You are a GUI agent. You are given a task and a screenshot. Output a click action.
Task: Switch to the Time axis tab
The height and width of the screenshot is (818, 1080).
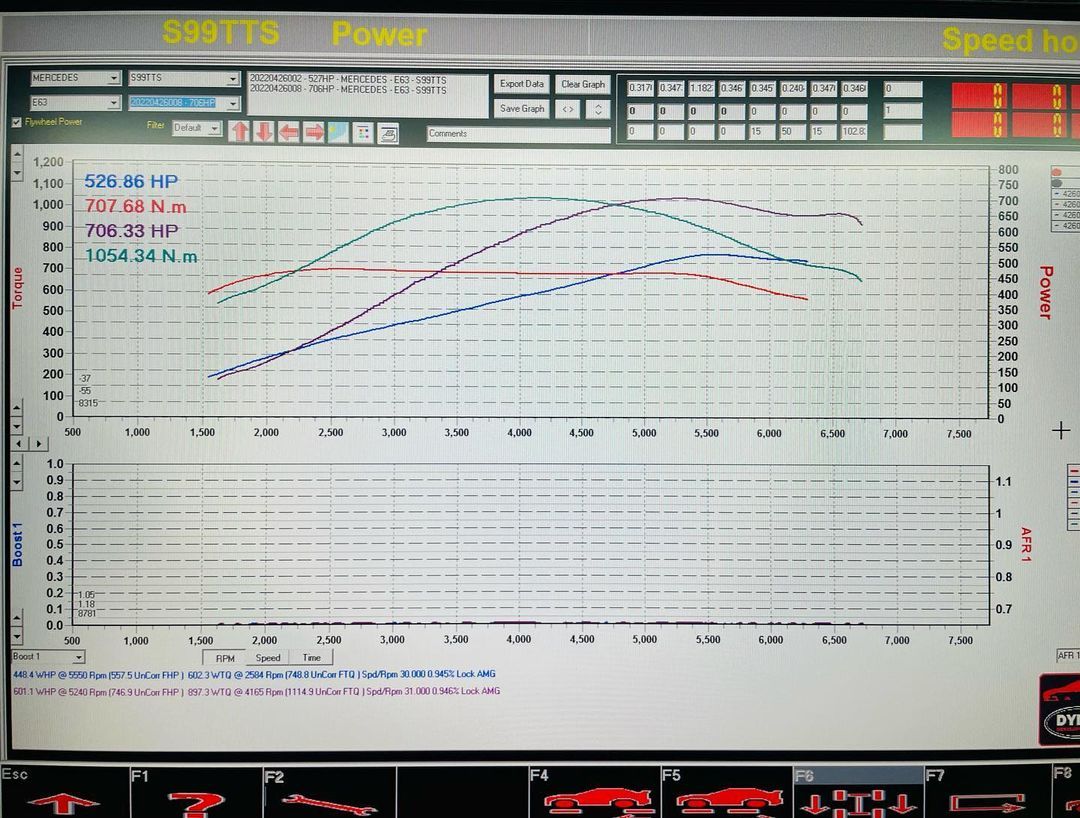[312, 658]
